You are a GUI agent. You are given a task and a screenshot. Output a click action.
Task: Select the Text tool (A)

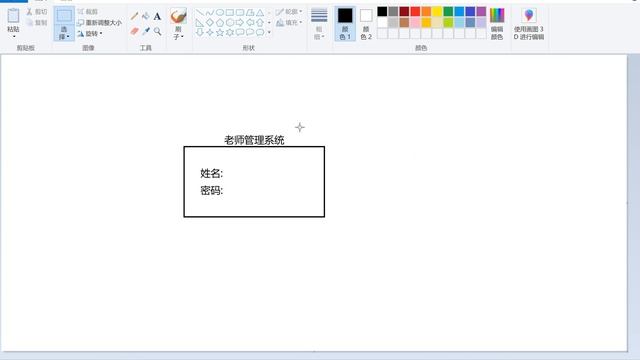(157, 16)
